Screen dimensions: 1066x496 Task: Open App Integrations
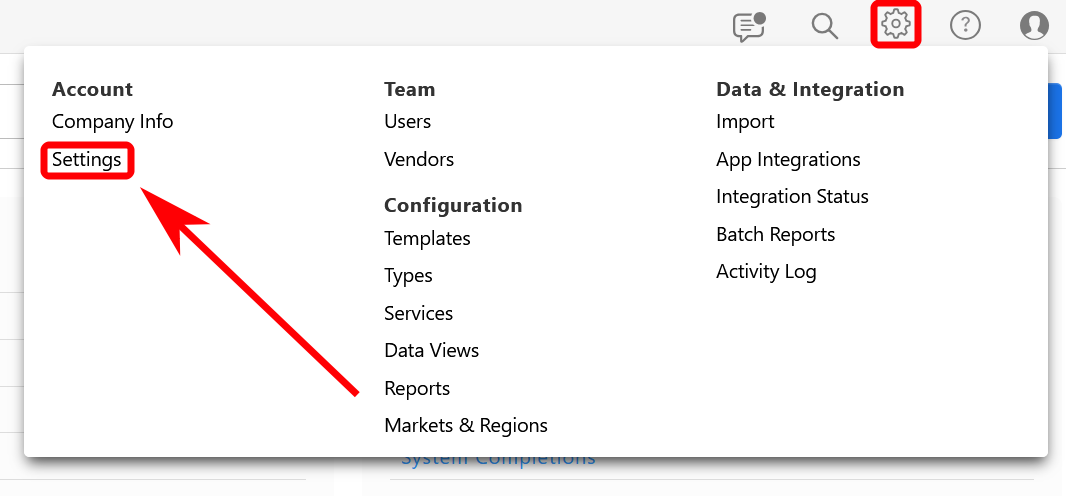coord(788,160)
